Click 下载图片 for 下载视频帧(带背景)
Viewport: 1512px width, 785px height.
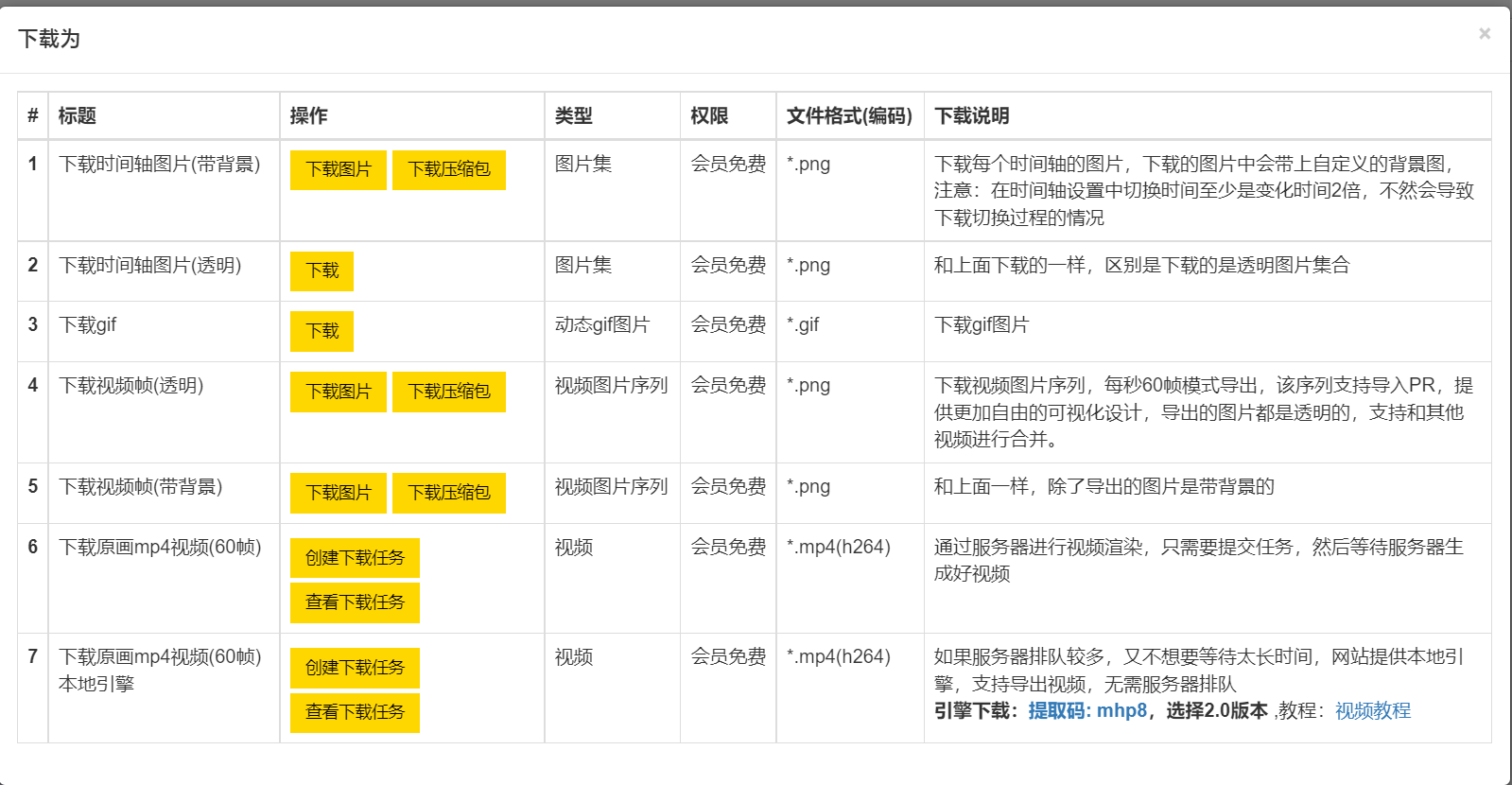(339, 493)
